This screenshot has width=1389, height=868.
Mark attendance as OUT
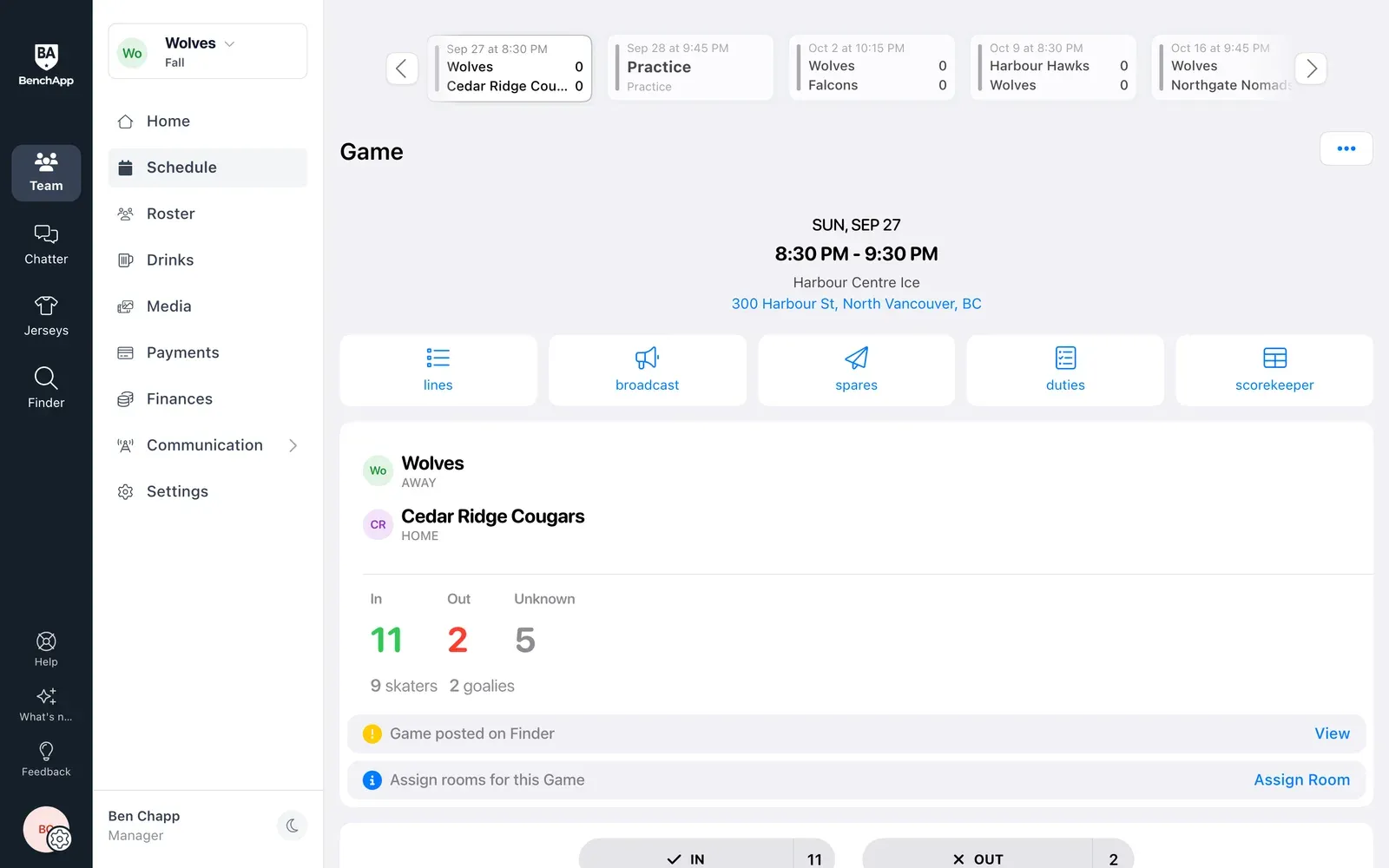[x=998, y=855]
